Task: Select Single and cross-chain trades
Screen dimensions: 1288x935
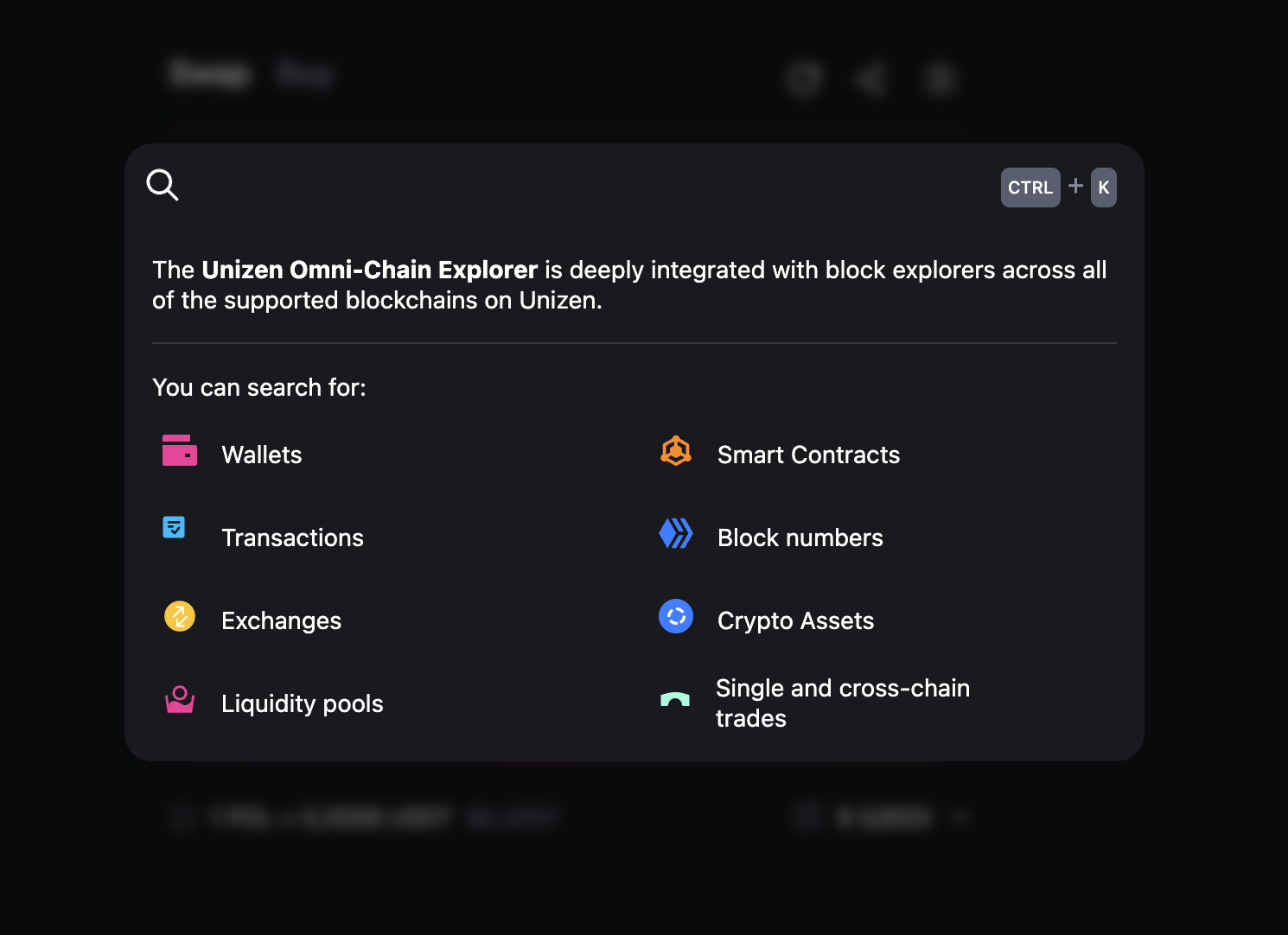Action: pos(842,703)
